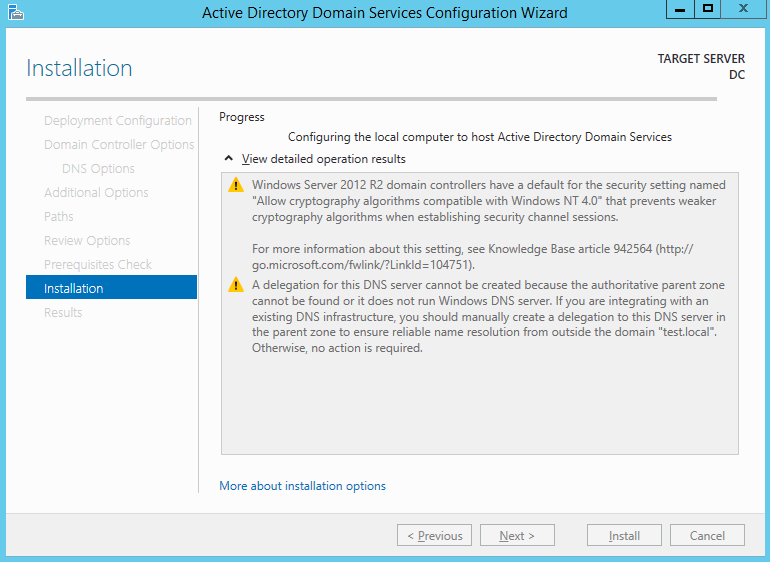Select Domain Controller Options step

(x=119, y=144)
